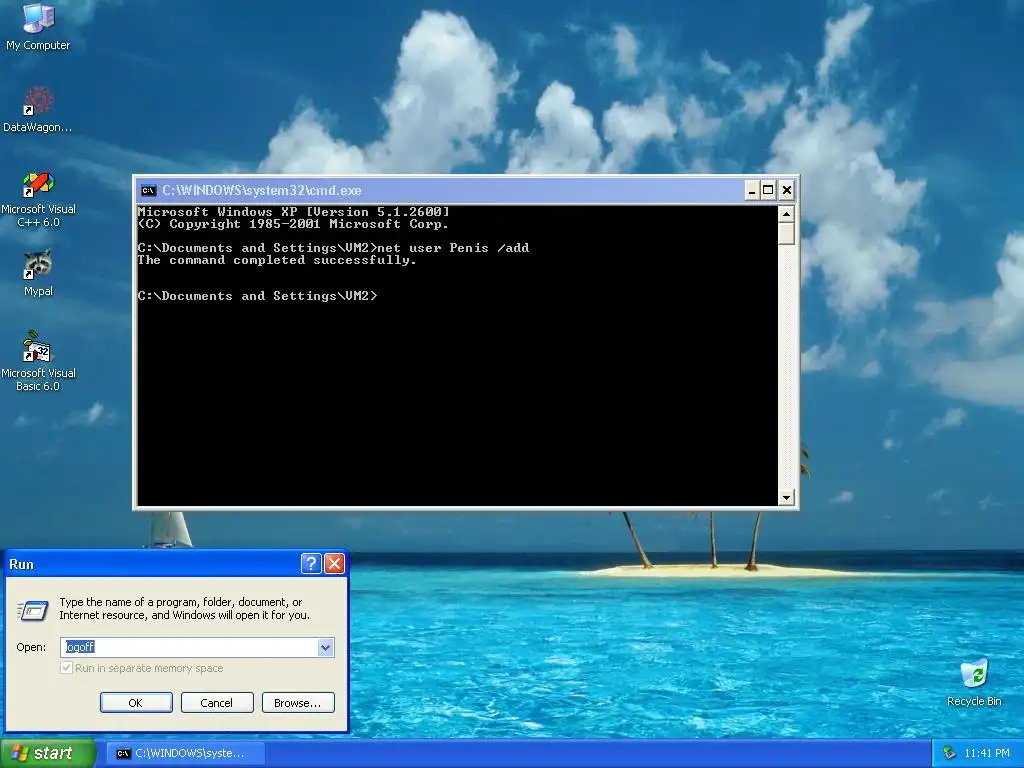Select the Mypal browser shortcut
This screenshot has height=768, width=1024.
point(38,274)
